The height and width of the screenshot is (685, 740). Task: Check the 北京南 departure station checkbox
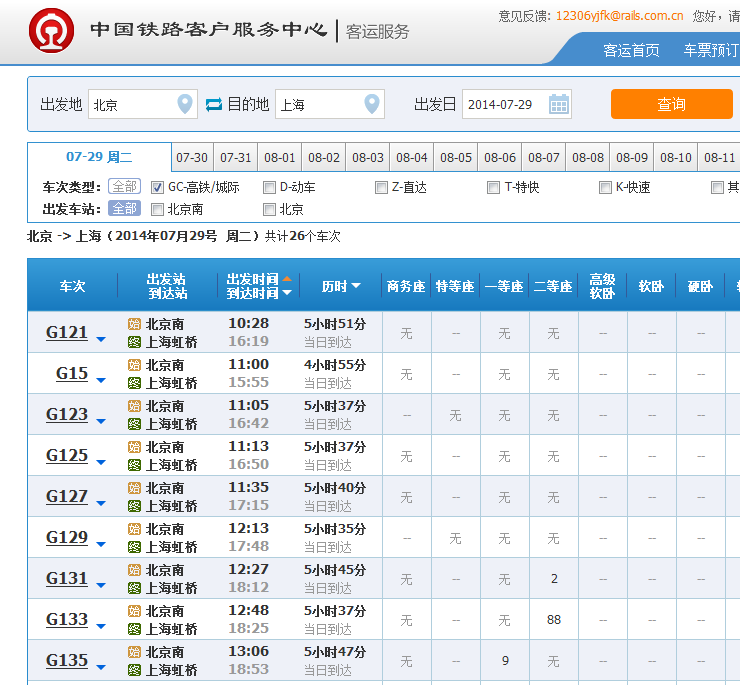tap(157, 209)
